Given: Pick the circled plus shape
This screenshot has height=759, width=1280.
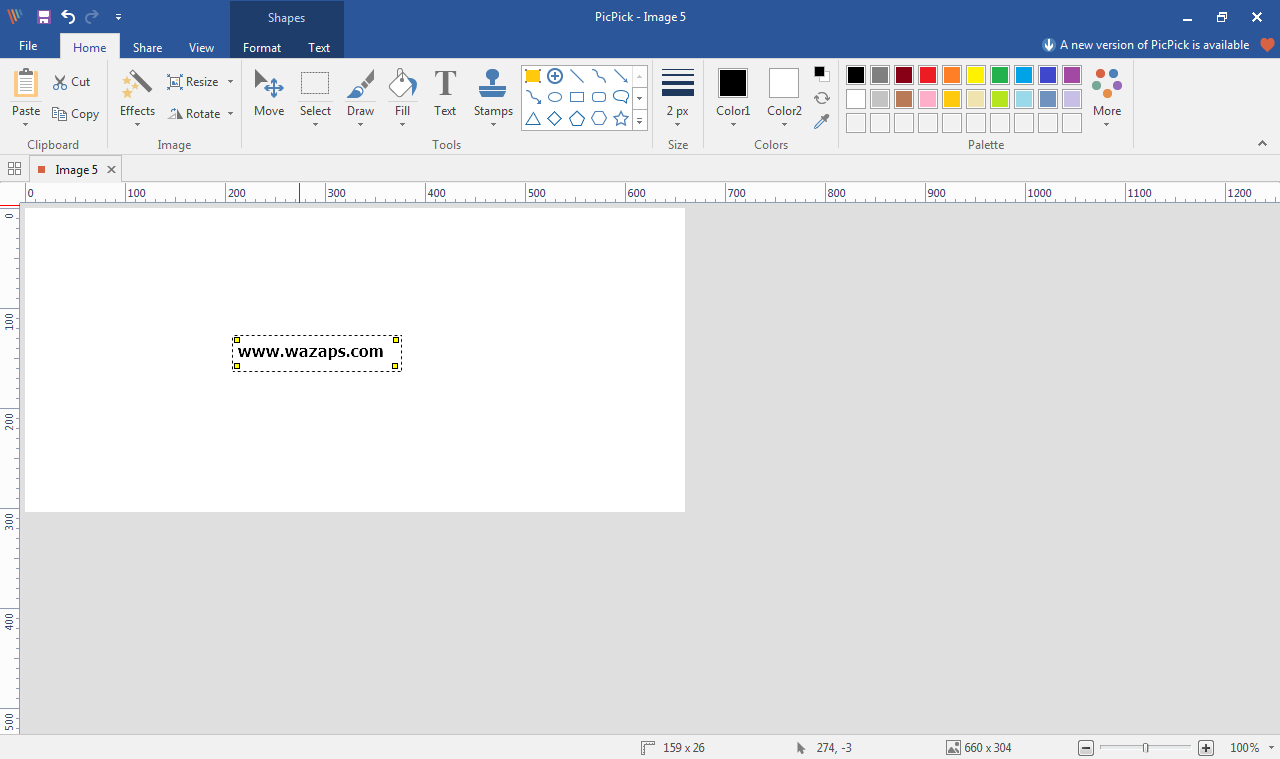Looking at the screenshot, I should 555,76.
